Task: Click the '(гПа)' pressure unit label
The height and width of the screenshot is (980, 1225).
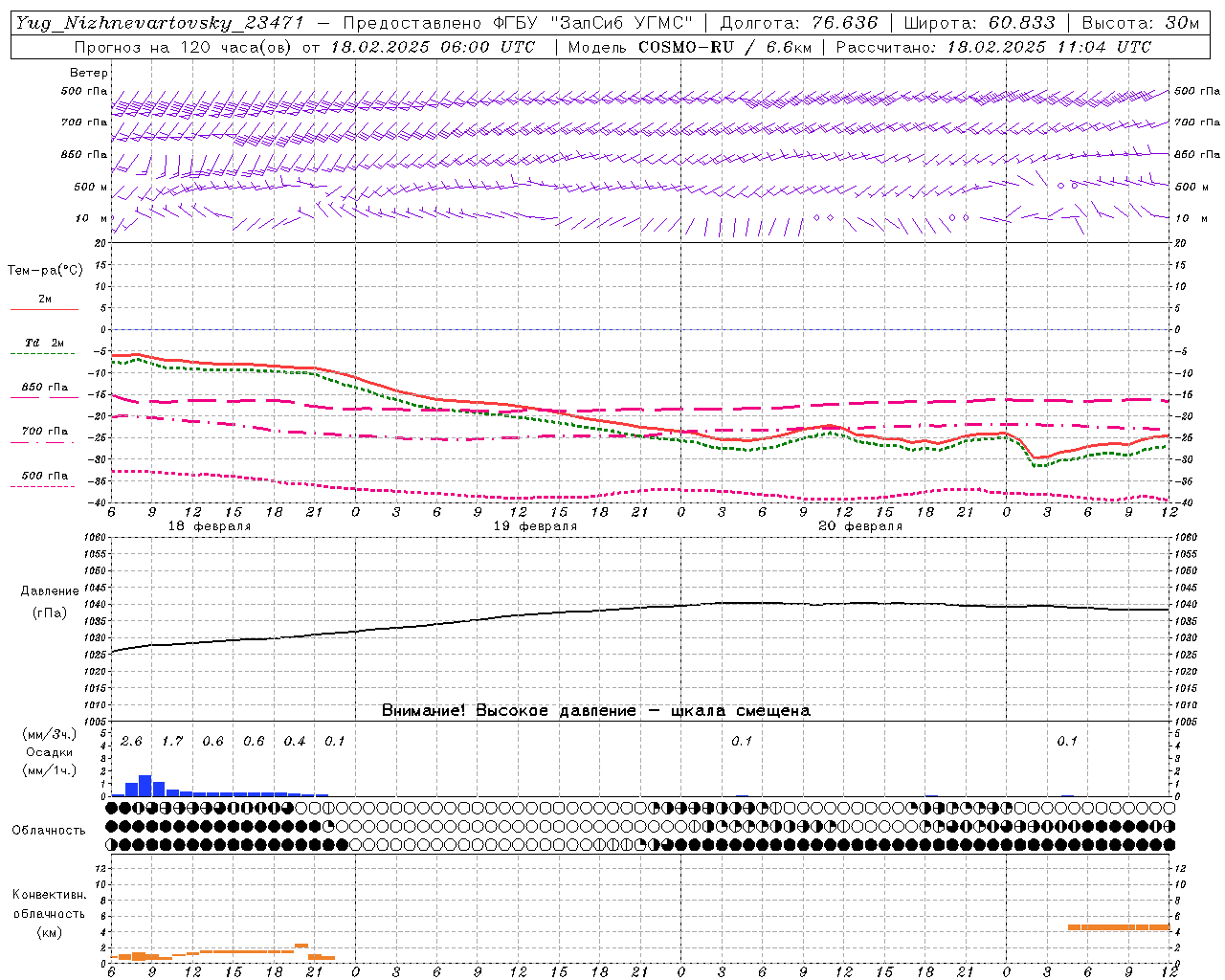Action: [50, 613]
